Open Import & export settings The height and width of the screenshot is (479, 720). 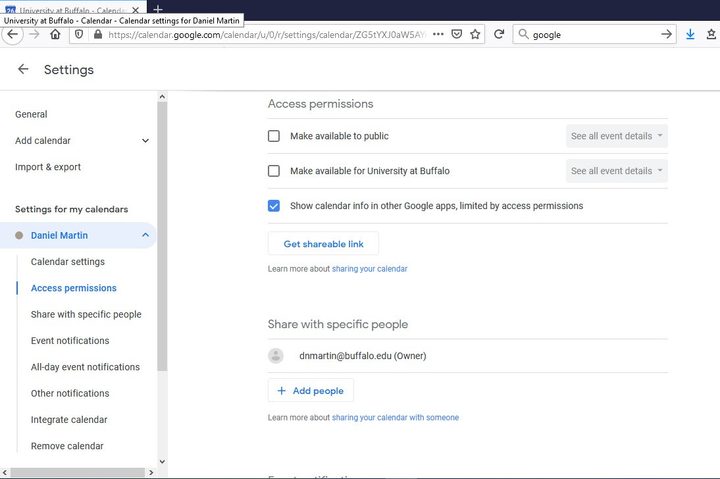48,167
